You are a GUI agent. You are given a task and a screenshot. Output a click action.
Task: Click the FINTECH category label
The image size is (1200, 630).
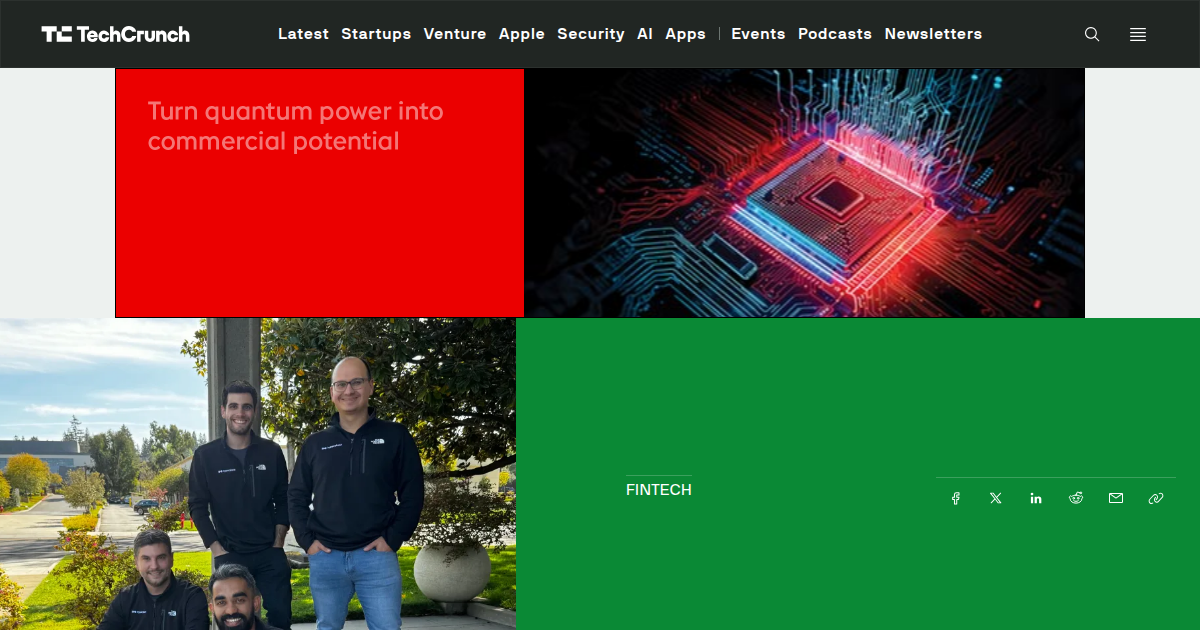(x=659, y=490)
